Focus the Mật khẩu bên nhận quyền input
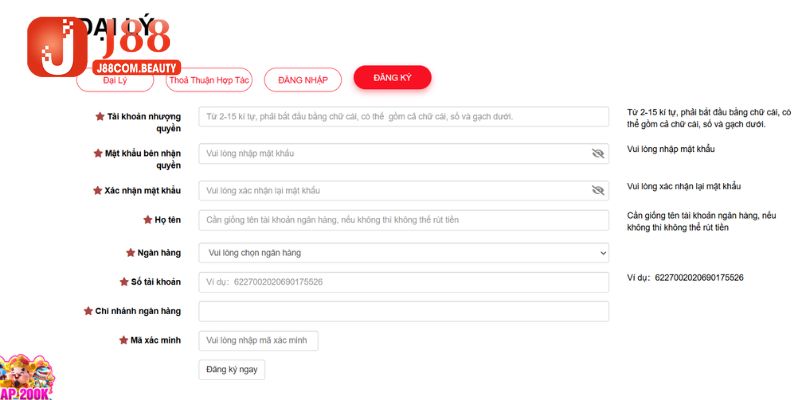The width and height of the screenshot is (800, 400). tap(404, 154)
